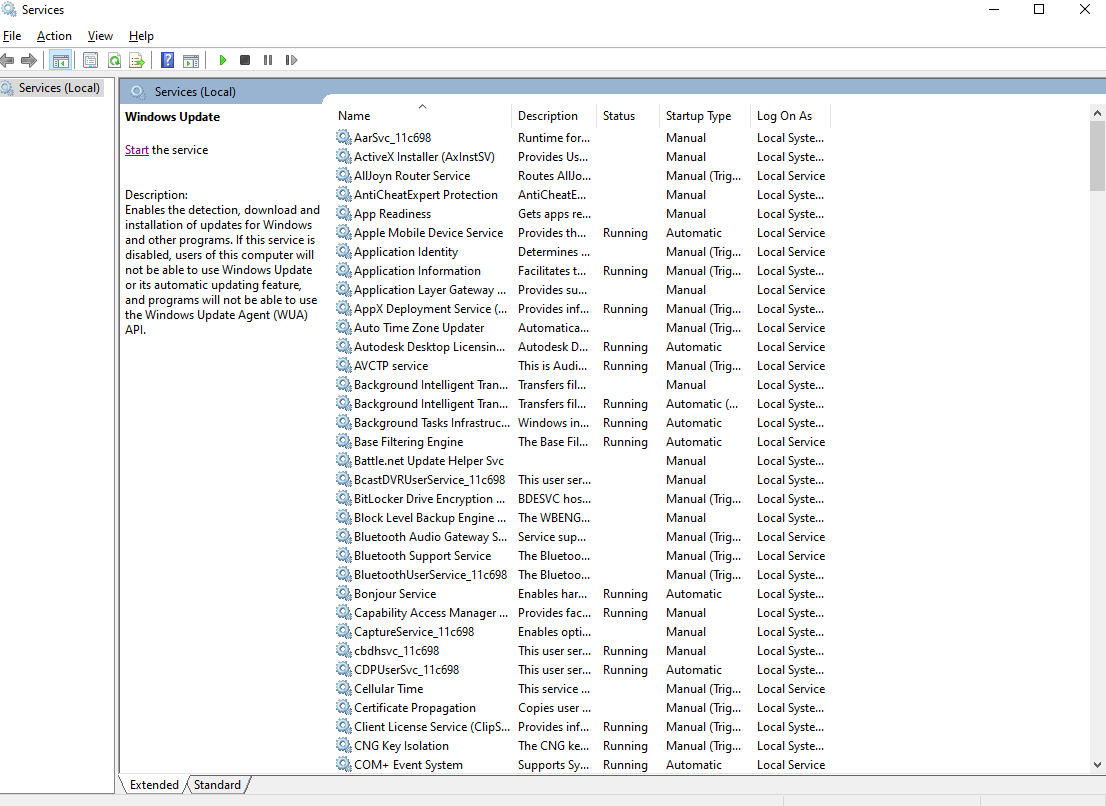Open Properties from the toolbar icon

[x=90, y=61]
